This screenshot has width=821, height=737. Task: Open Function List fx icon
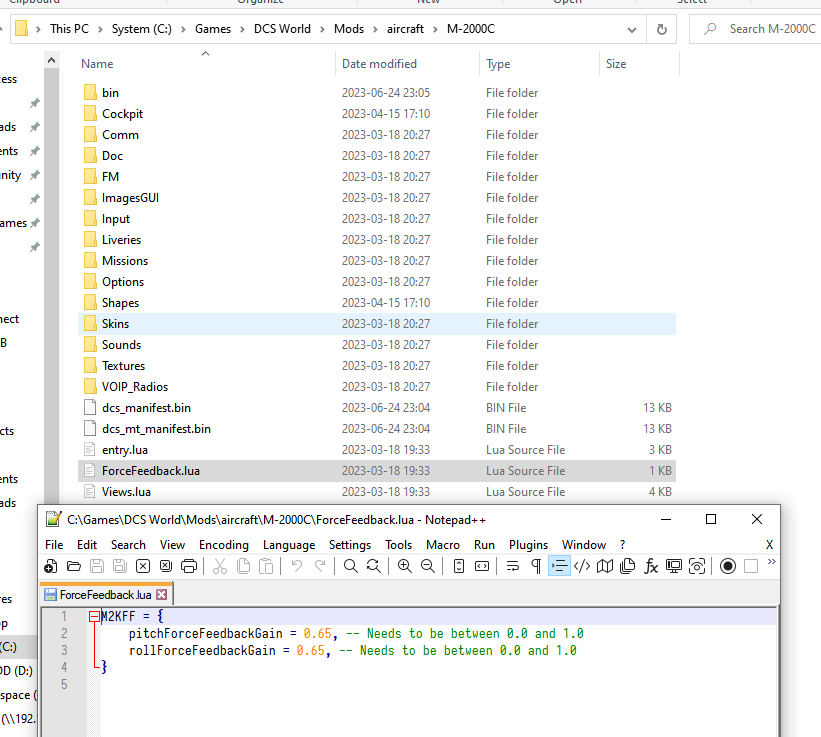point(651,566)
